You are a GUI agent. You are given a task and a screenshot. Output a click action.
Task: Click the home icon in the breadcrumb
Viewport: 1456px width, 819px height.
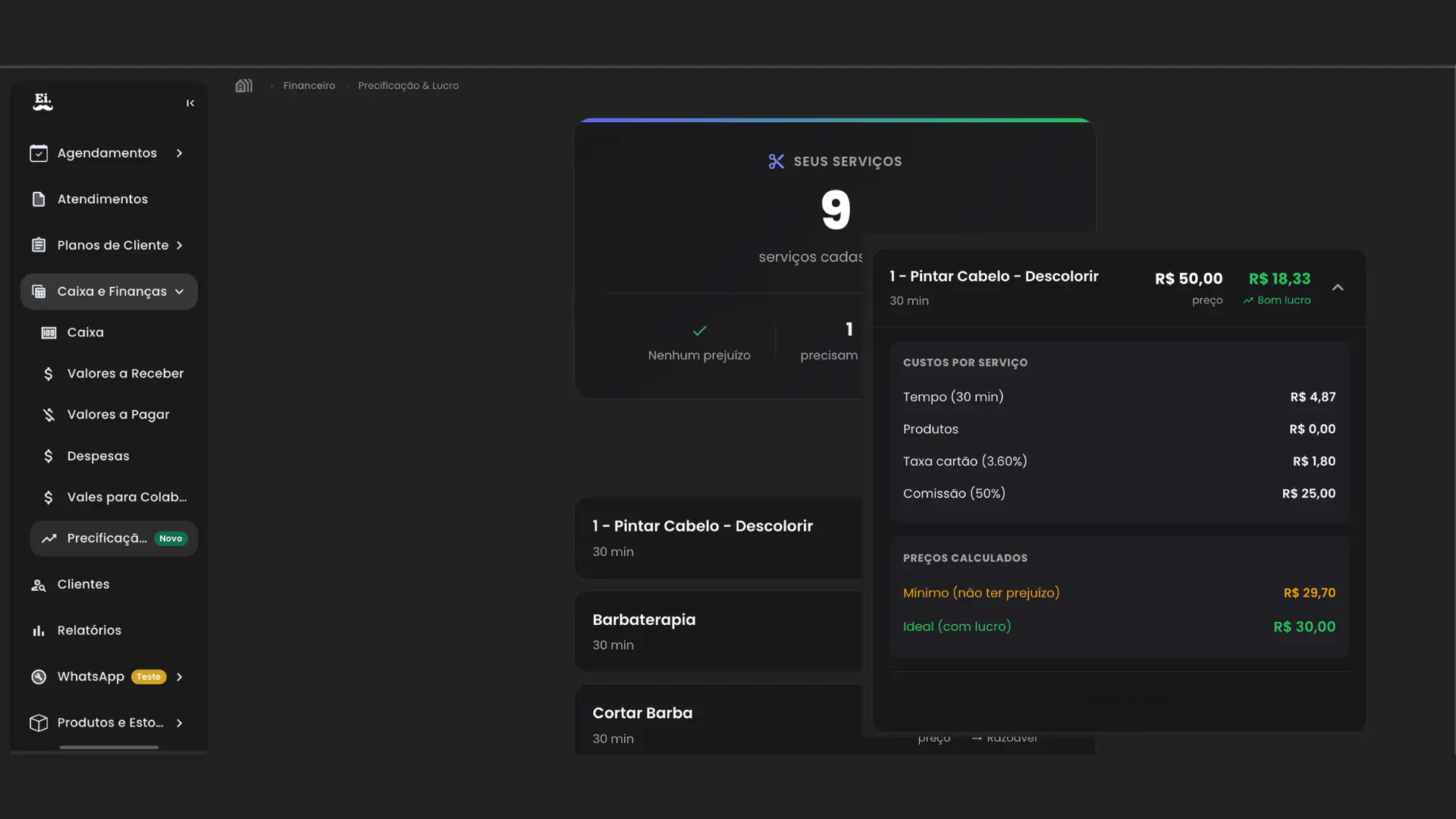point(243,86)
